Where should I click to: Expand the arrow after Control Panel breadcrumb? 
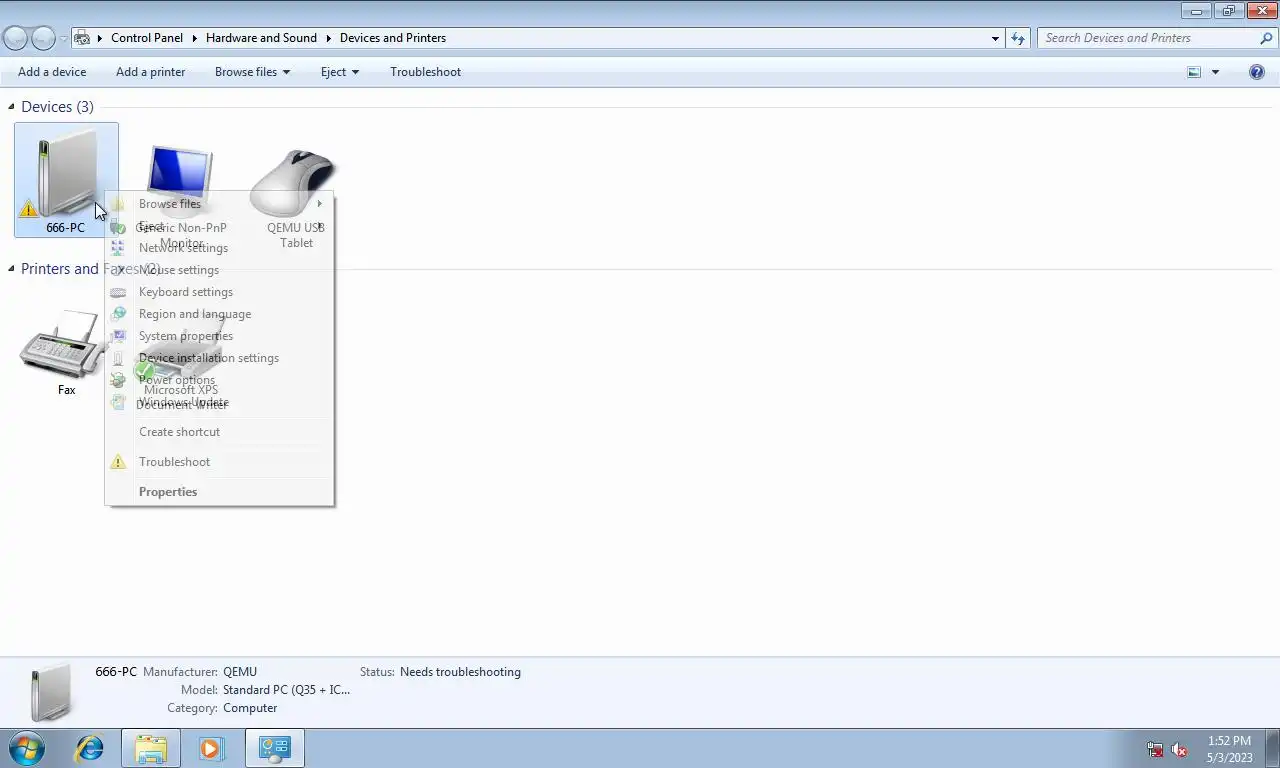click(x=195, y=38)
